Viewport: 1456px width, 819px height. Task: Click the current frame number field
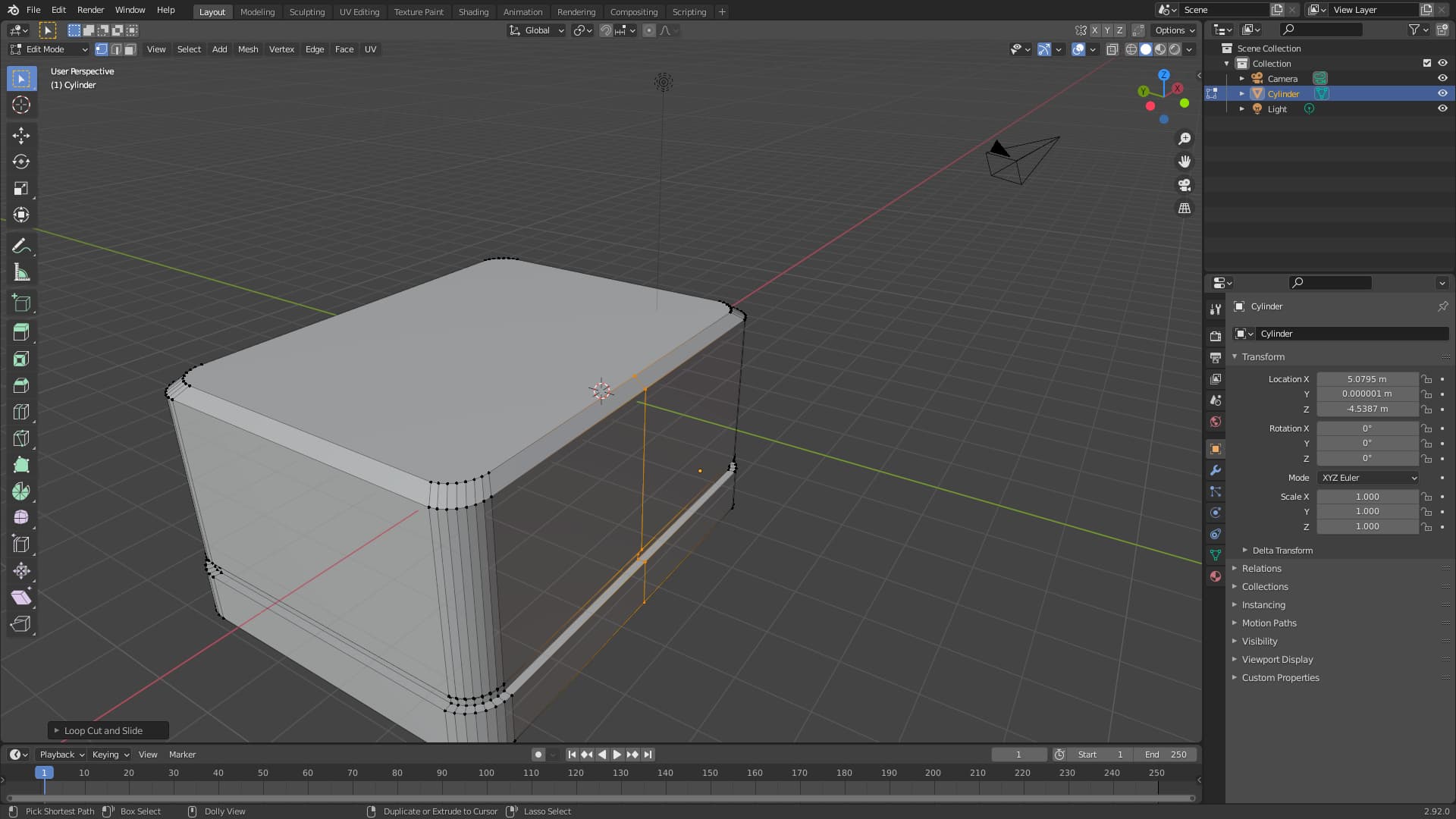pos(1018,755)
